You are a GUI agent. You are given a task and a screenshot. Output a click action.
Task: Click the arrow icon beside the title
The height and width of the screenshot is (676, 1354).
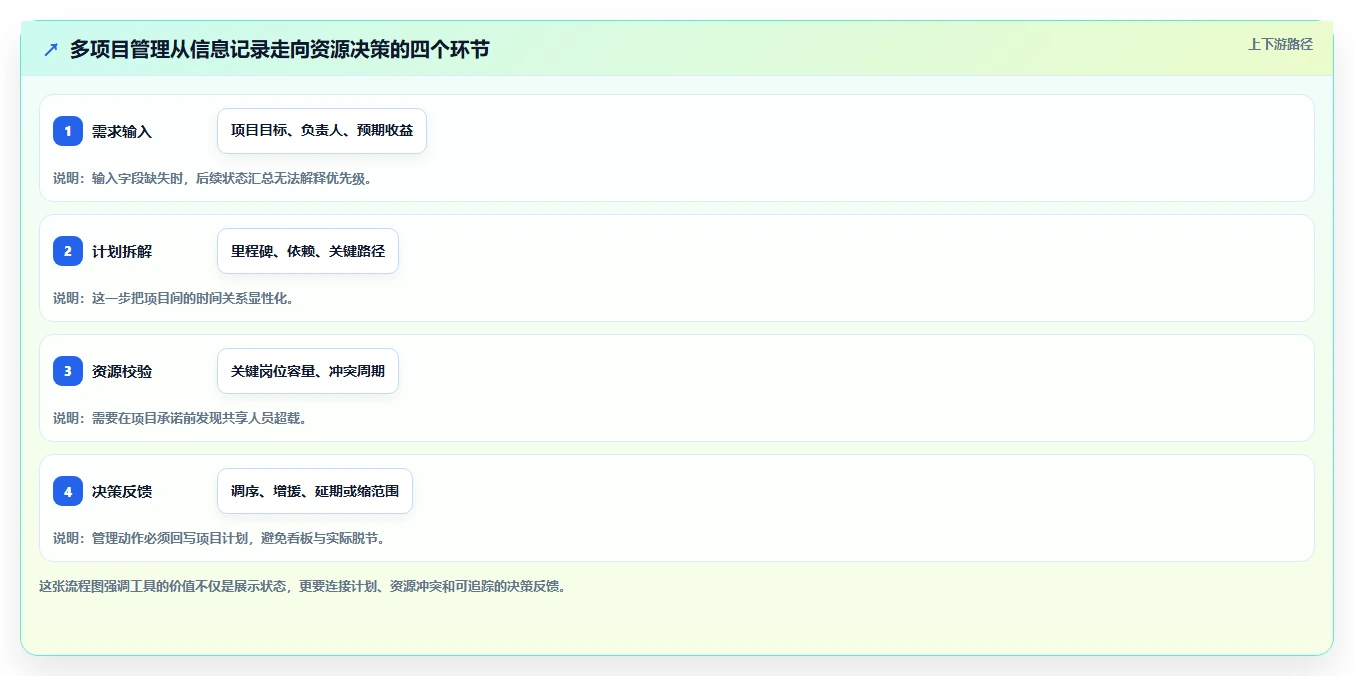click(51, 50)
